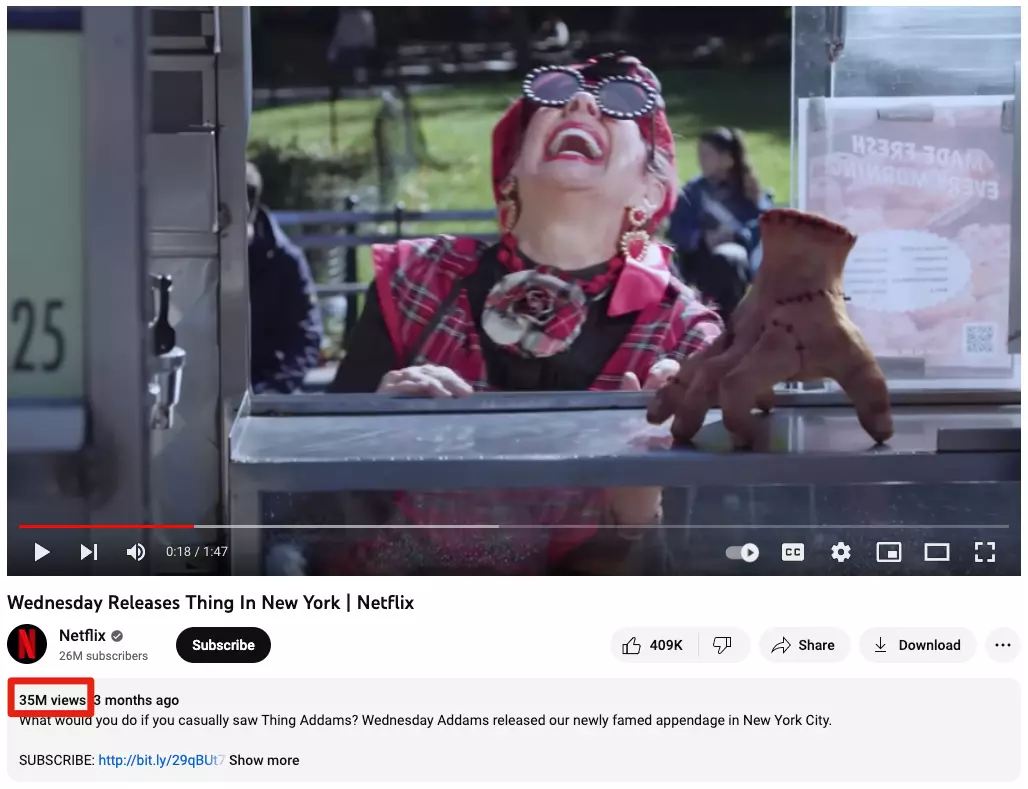Image resolution: width=1028 pixels, height=789 pixels.
Task: Open the Netflix channel name
Action: coord(82,636)
